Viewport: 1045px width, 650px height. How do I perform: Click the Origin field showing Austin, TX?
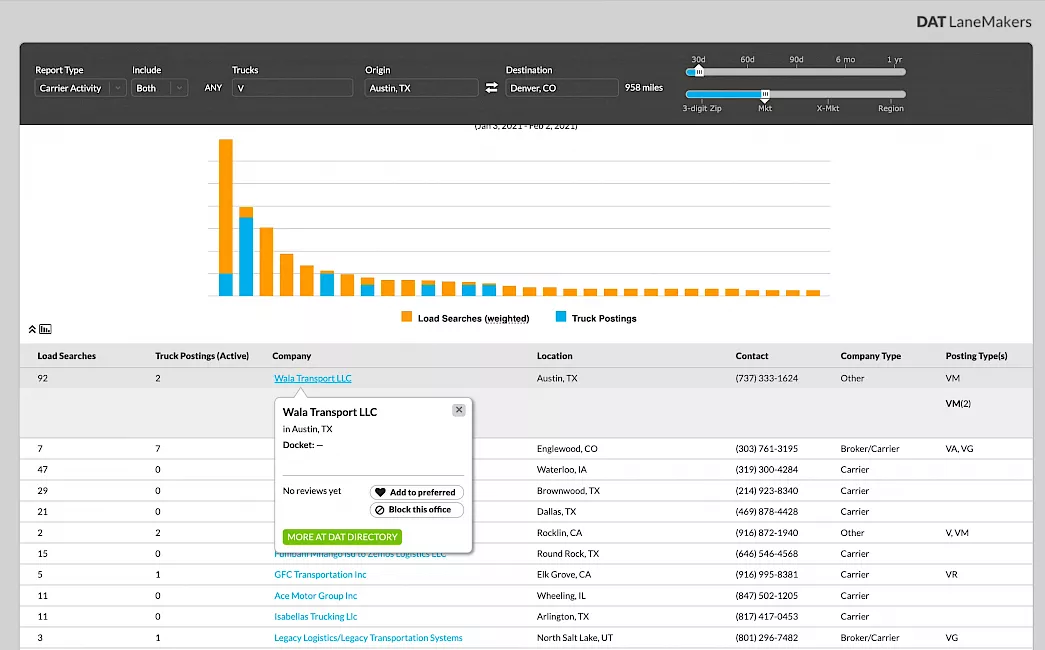[421, 88]
